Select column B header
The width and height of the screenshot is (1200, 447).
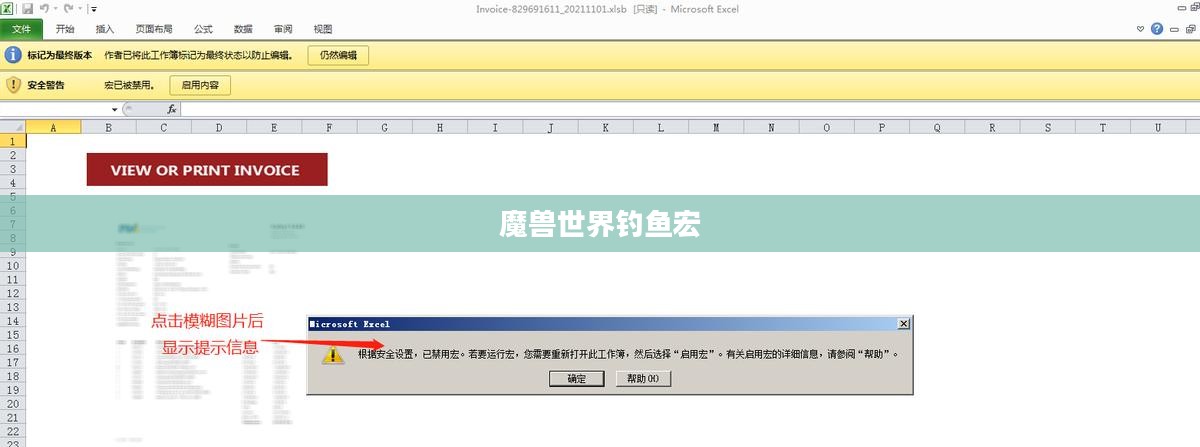pos(108,127)
